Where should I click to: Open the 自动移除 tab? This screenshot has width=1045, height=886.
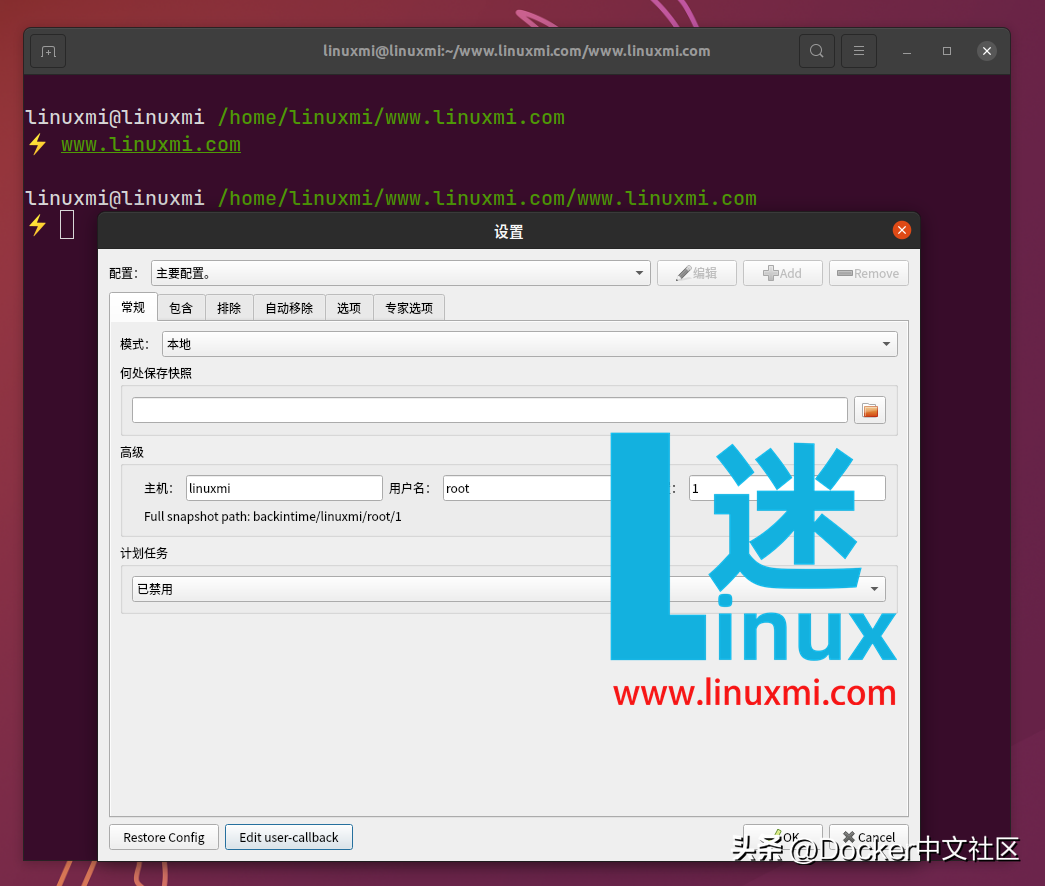click(x=289, y=308)
